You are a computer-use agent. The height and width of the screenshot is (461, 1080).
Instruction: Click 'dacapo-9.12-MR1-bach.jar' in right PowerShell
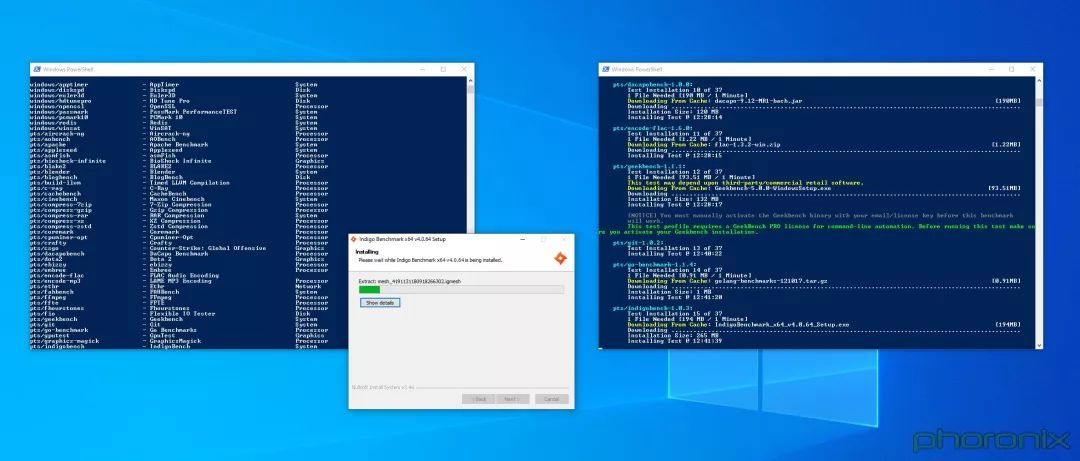(758, 101)
